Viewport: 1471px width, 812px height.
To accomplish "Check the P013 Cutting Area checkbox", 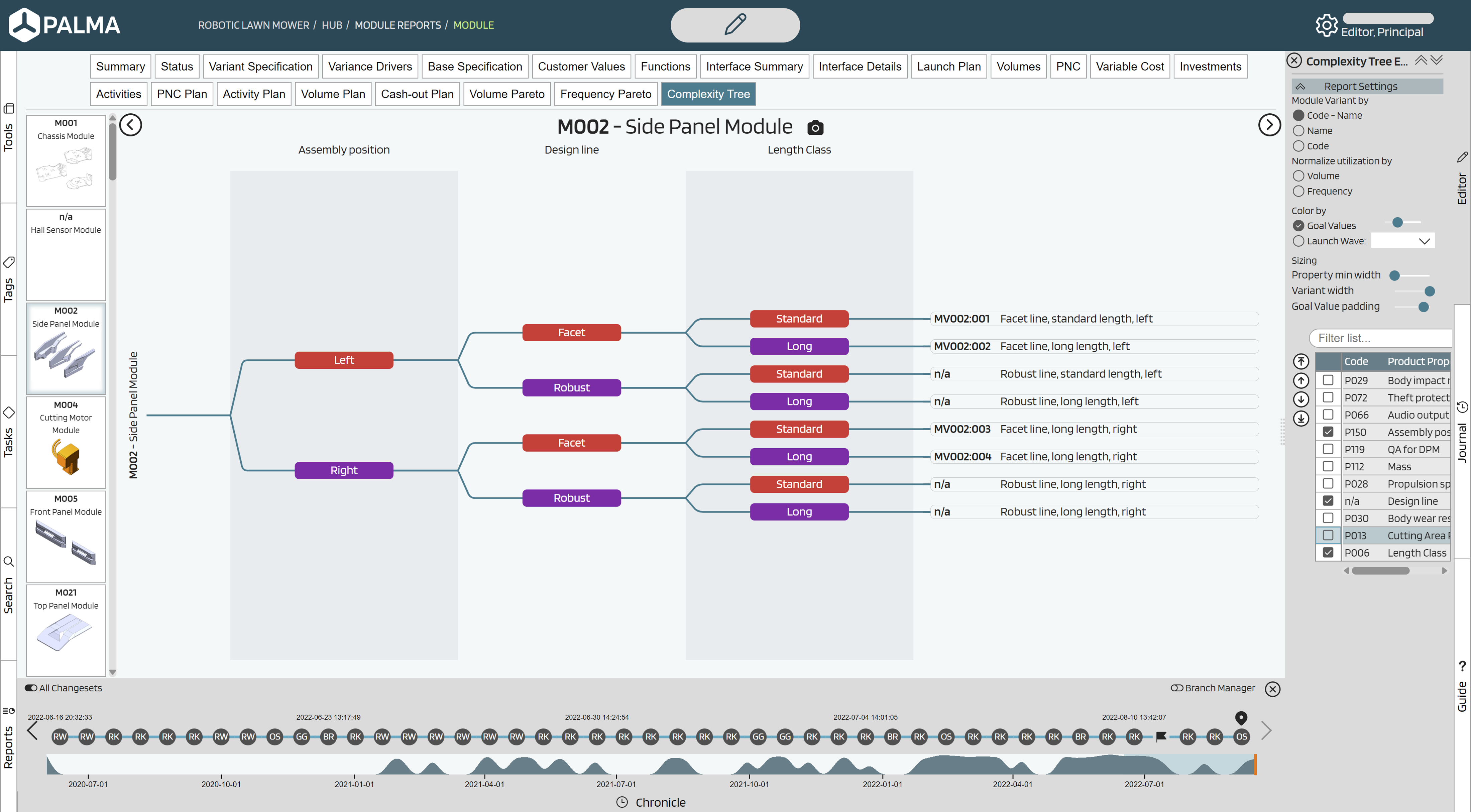I will (1328, 536).
